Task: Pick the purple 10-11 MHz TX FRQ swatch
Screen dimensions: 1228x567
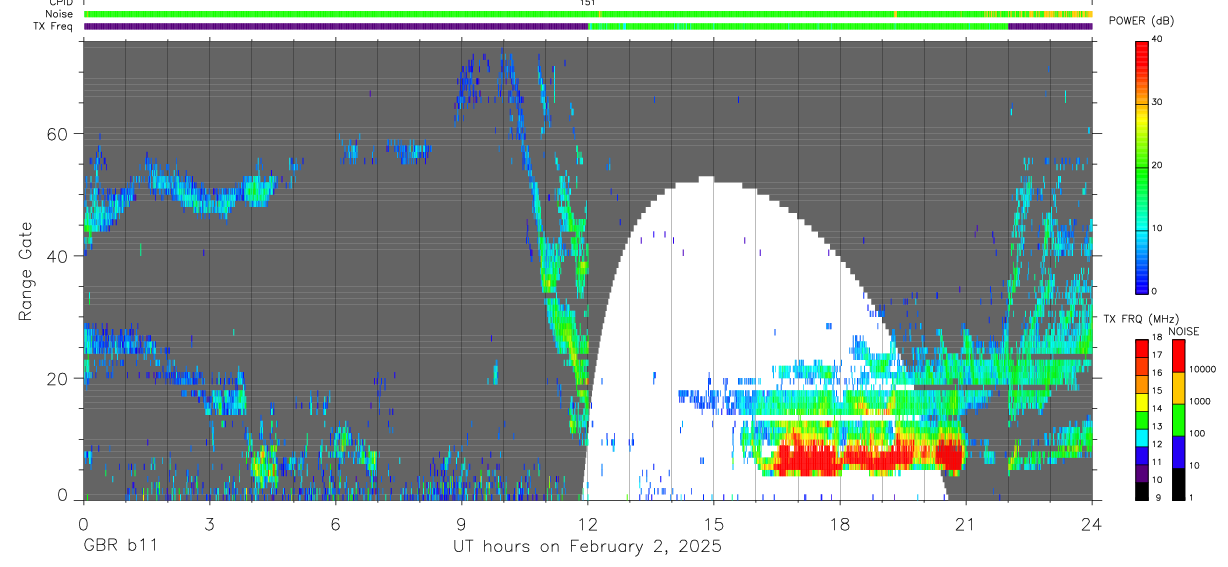Action: tap(1141, 474)
